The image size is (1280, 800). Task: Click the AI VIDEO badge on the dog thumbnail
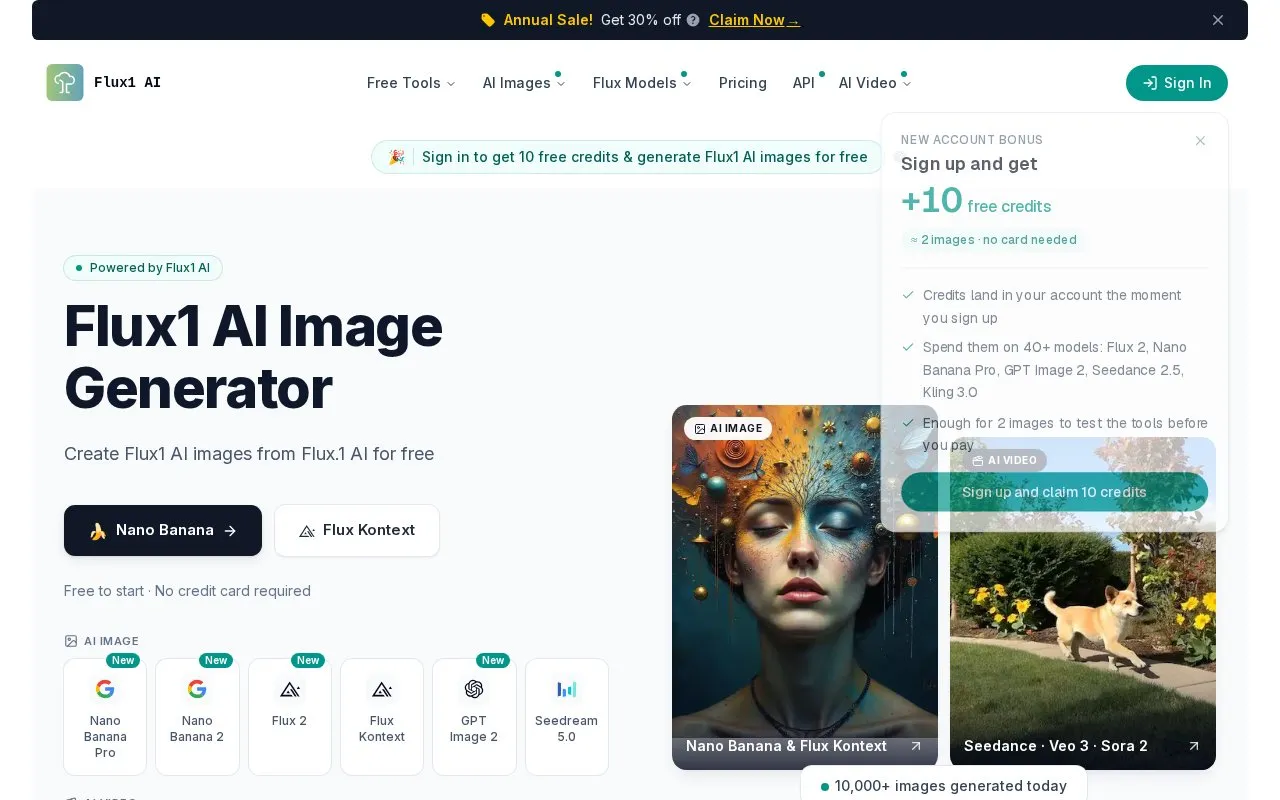pyautogui.click(x=1005, y=460)
